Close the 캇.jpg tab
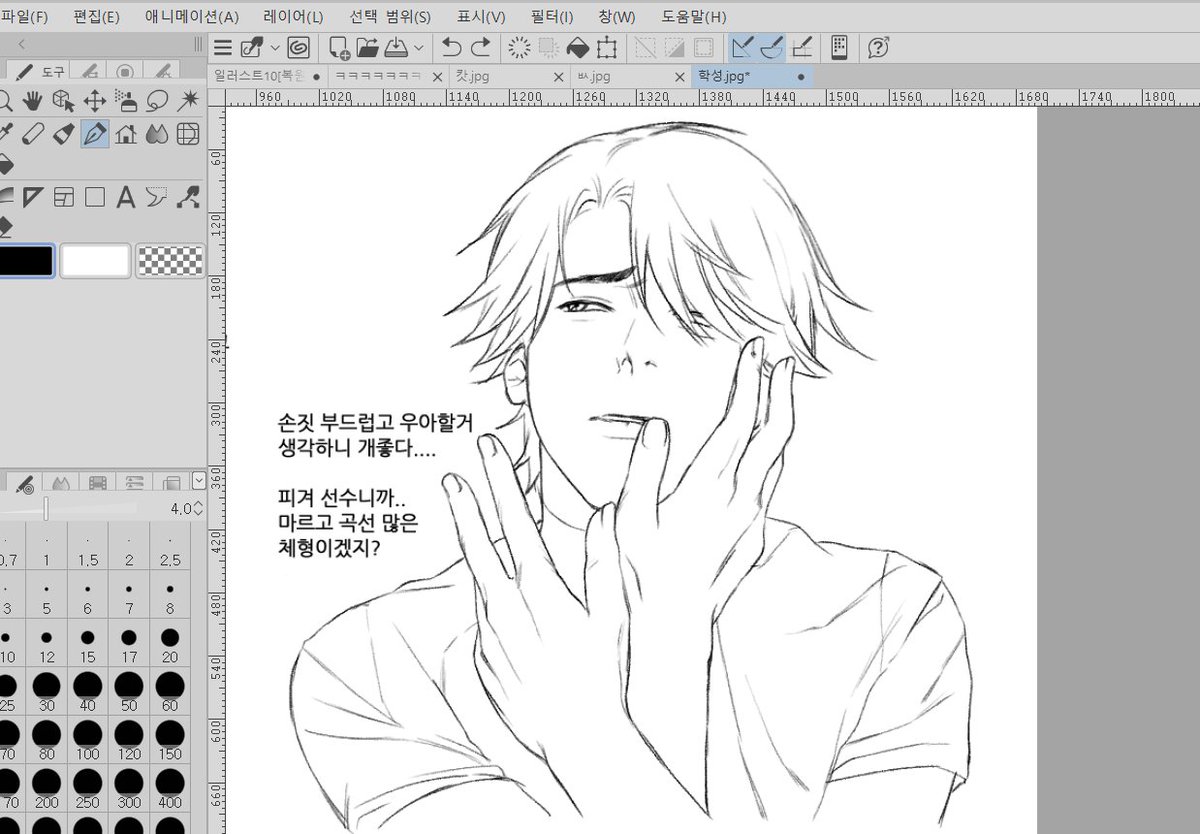 coord(558,77)
